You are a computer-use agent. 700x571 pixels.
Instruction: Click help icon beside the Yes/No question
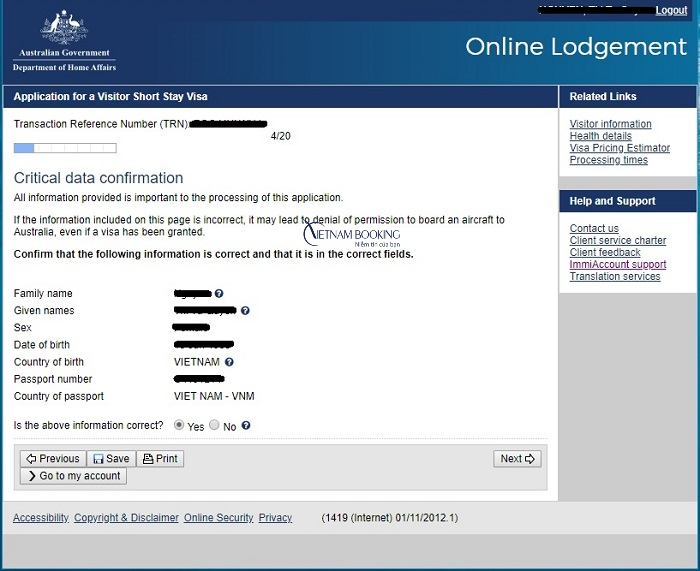tap(246, 426)
